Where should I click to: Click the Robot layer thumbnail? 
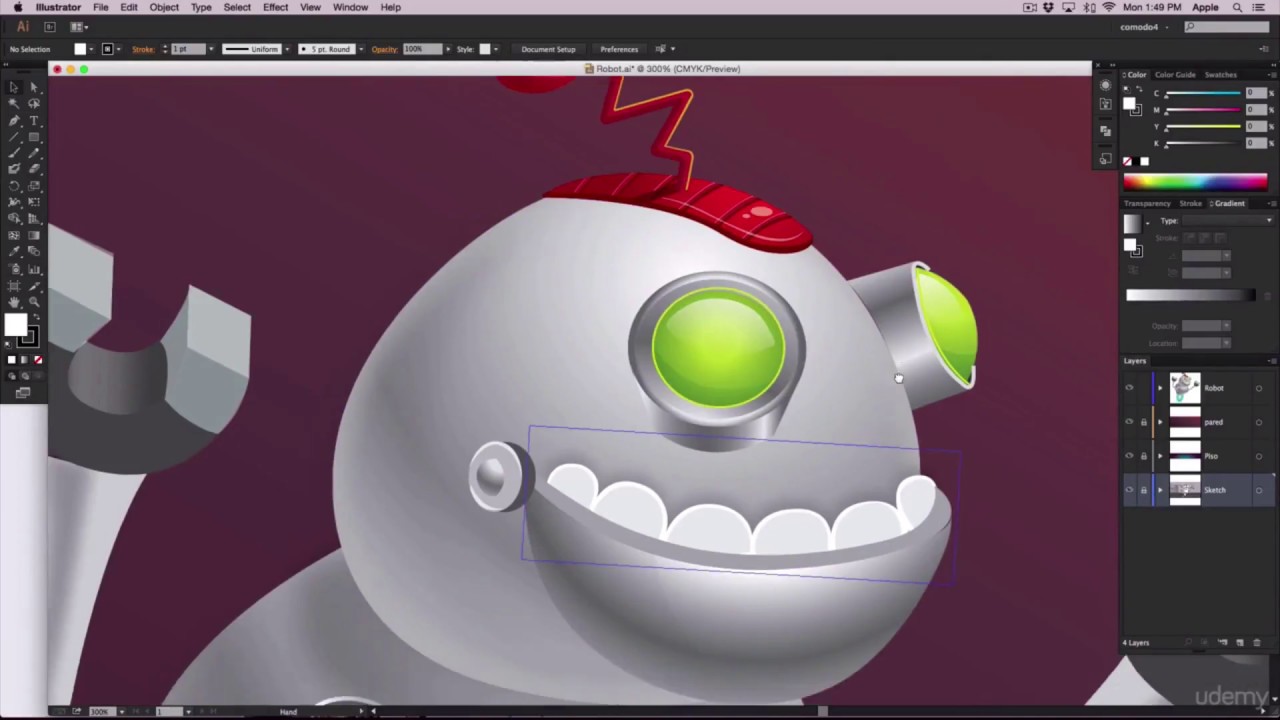[x=1185, y=388]
